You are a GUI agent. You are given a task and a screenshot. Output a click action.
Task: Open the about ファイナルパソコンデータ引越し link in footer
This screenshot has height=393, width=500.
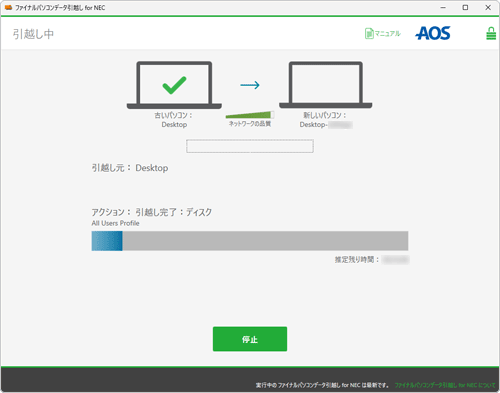445,385
